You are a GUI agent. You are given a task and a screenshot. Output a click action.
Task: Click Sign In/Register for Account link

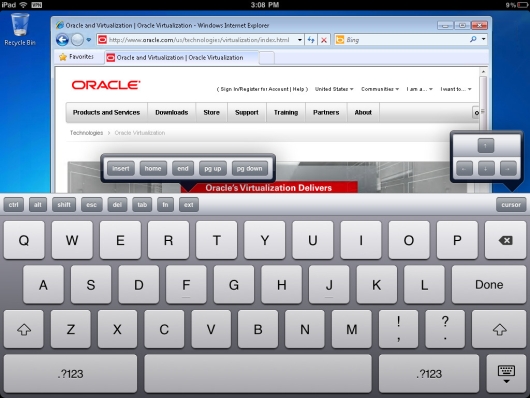[255, 89]
